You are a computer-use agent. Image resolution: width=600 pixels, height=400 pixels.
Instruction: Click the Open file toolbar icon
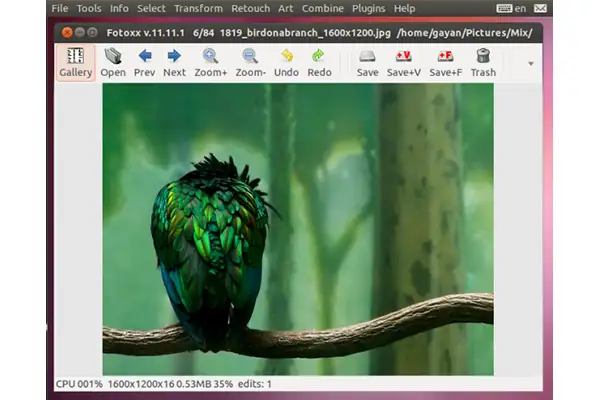(113, 62)
